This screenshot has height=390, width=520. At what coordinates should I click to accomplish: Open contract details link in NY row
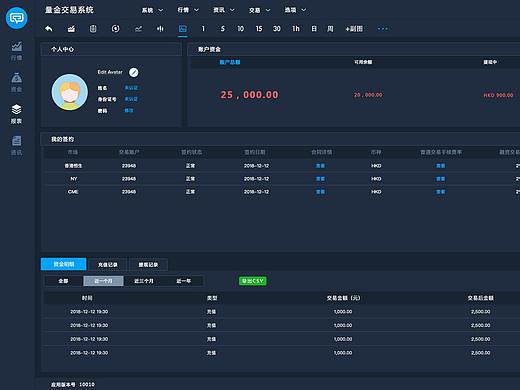pos(320,179)
